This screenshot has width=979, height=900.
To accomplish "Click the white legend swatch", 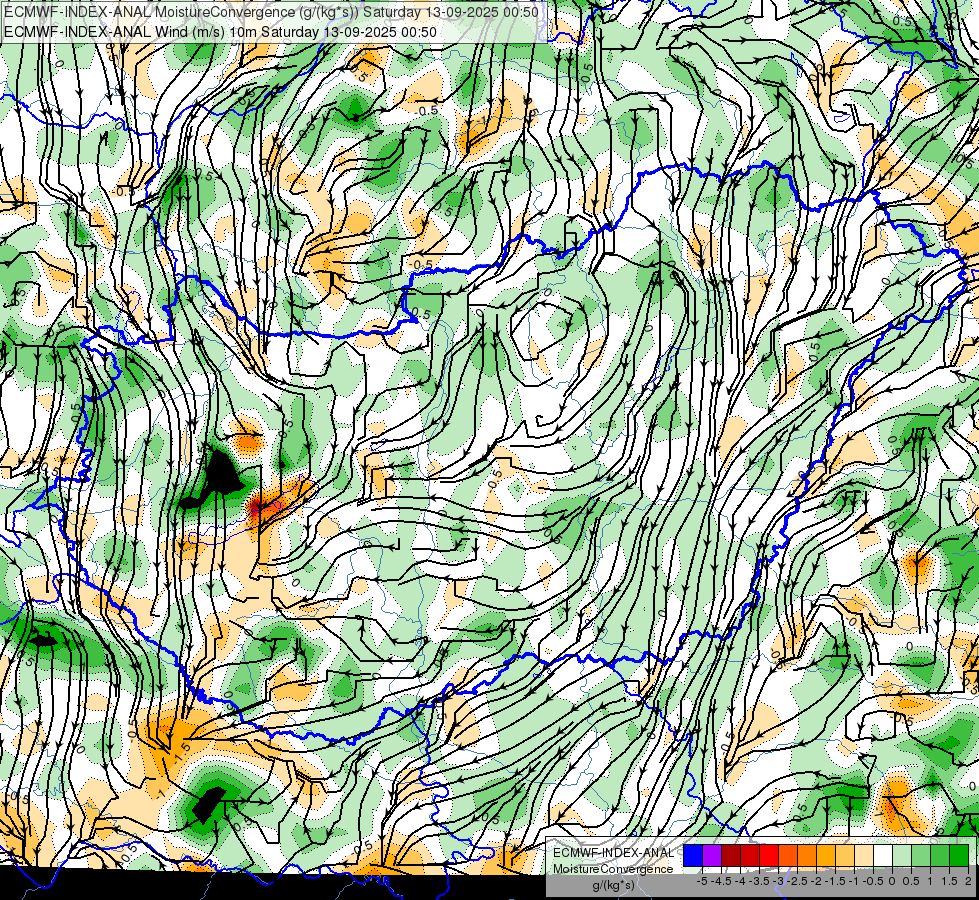I will [x=883, y=856].
